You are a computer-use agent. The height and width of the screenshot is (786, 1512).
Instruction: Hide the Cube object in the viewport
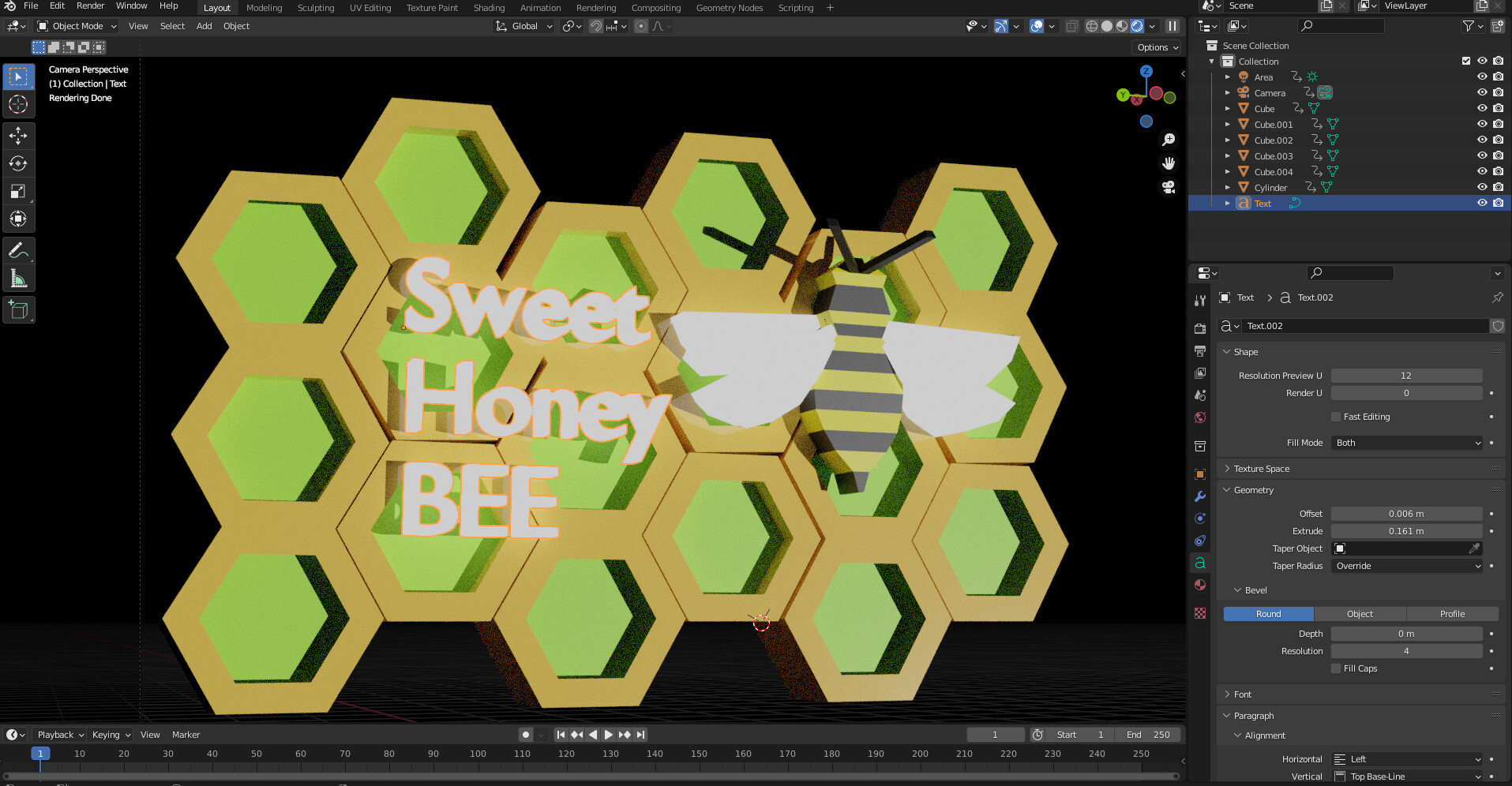[x=1482, y=108]
